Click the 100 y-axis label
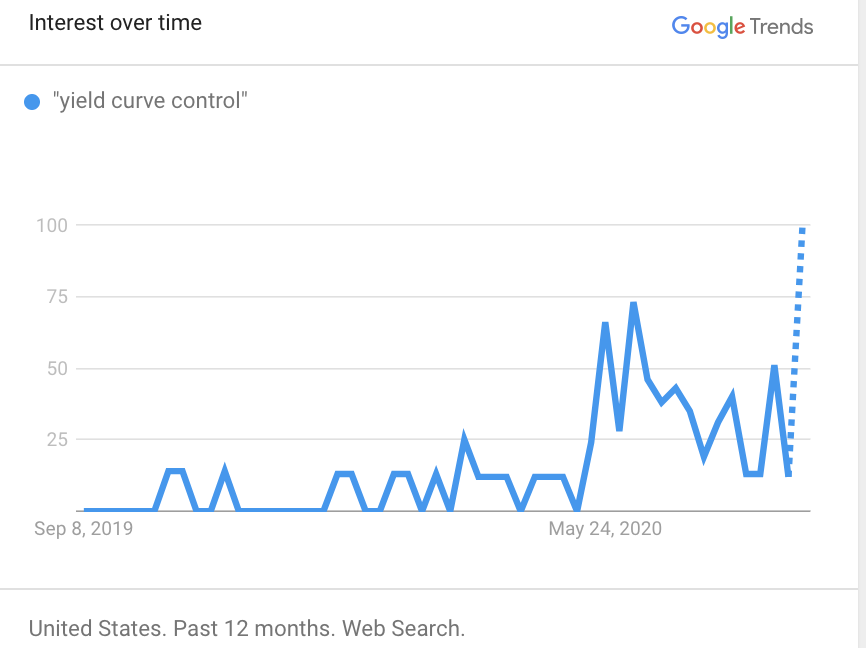The image size is (866, 648). click(52, 225)
